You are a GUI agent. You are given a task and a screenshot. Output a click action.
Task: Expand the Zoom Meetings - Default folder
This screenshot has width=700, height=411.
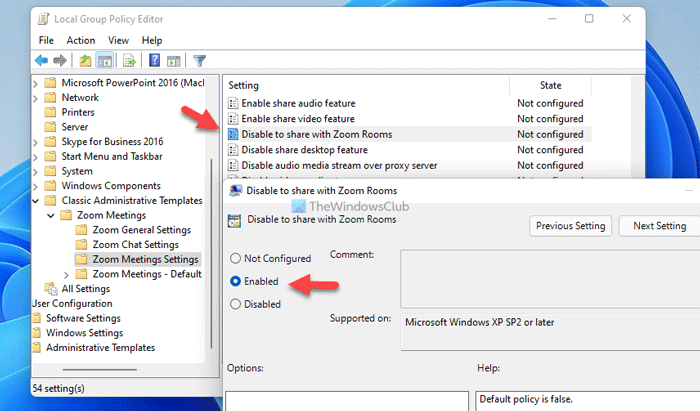pos(67,273)
